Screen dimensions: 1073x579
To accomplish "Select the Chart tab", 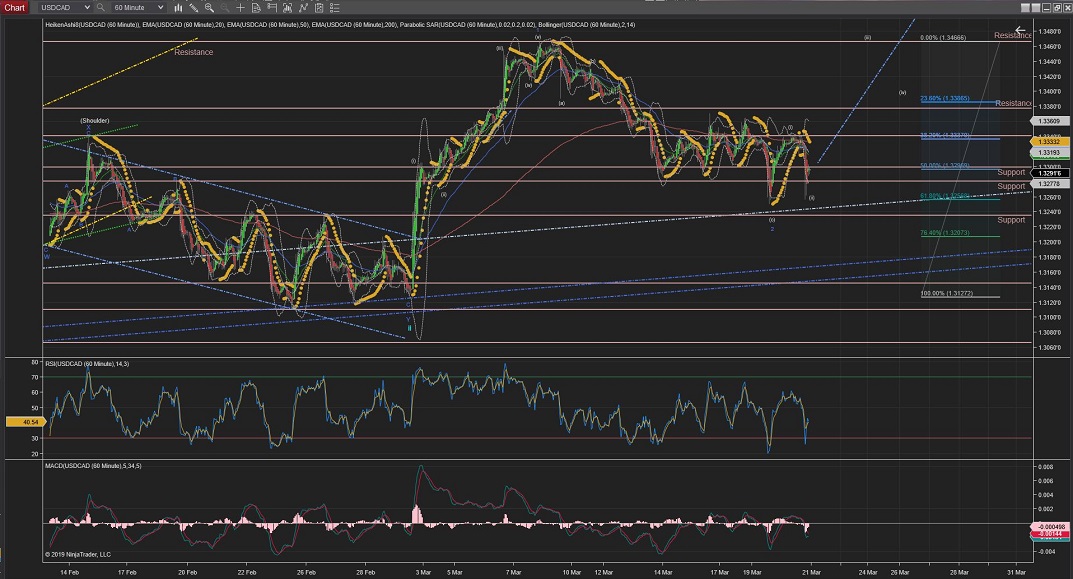I will (x=15, y=7).
